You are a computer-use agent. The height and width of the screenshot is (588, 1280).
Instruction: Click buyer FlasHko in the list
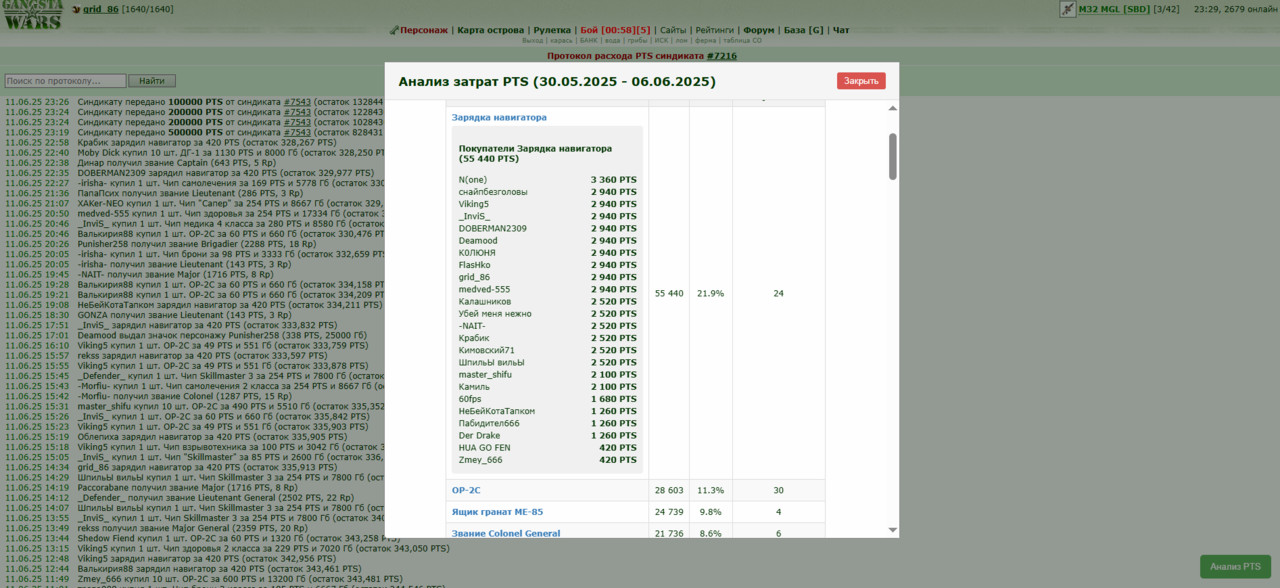coord(477,265)
